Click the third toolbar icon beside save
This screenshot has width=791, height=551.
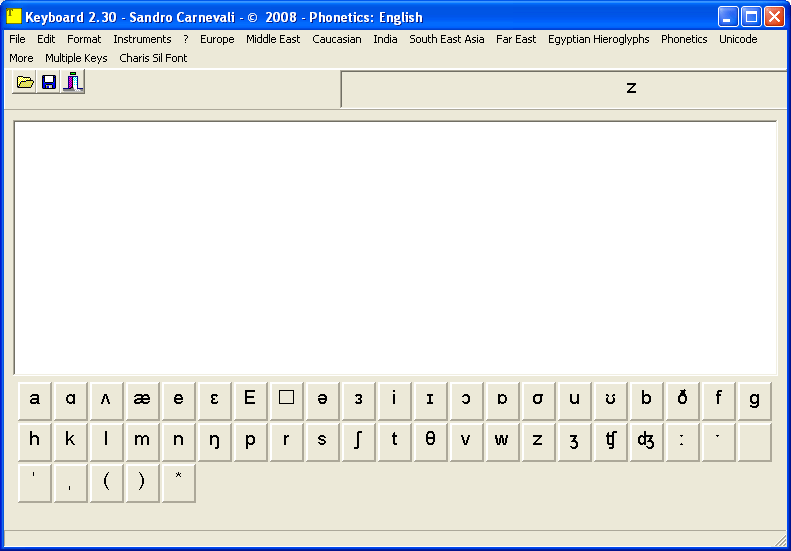73,82
